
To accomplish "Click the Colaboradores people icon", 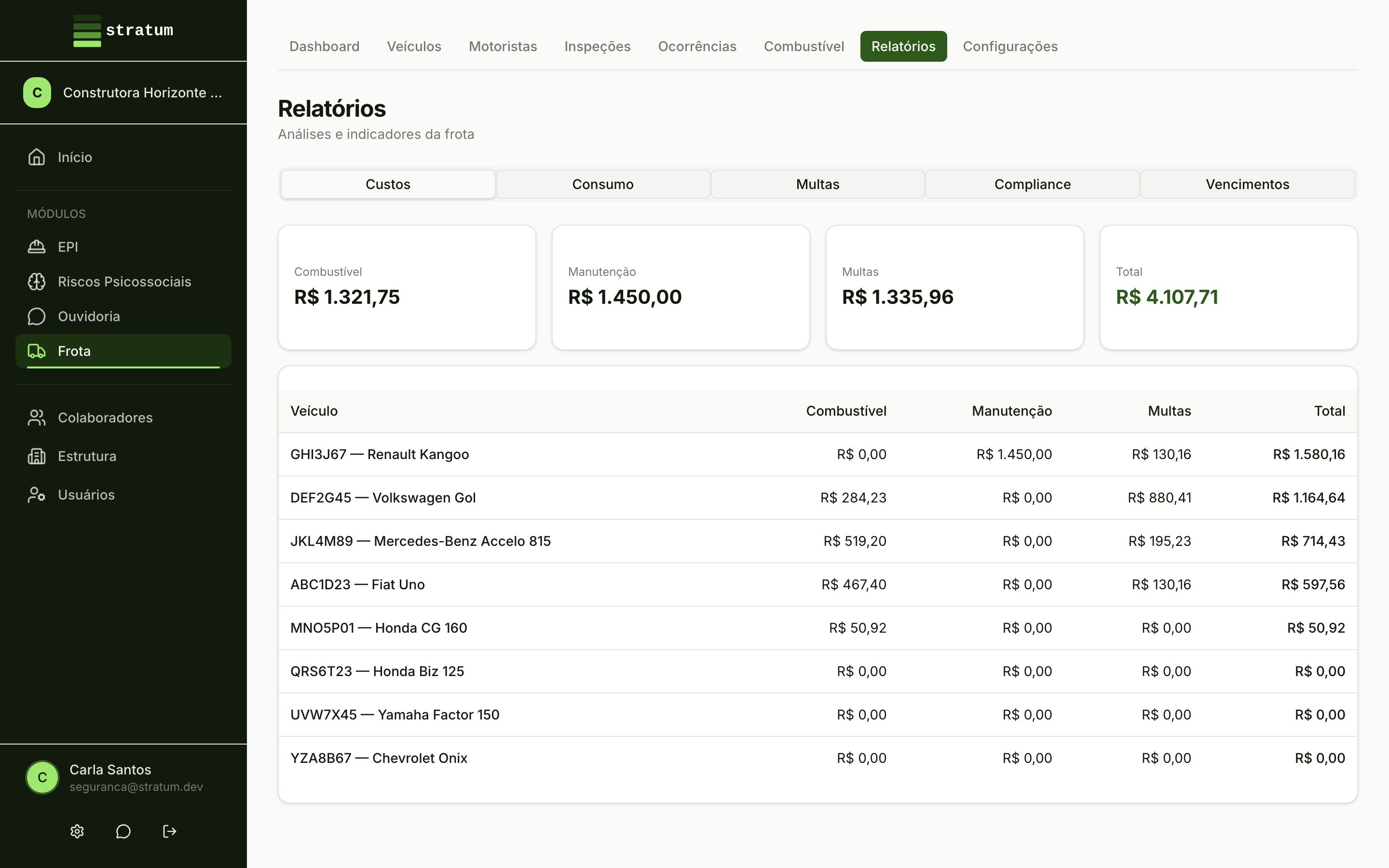I will tap(37, 417).
